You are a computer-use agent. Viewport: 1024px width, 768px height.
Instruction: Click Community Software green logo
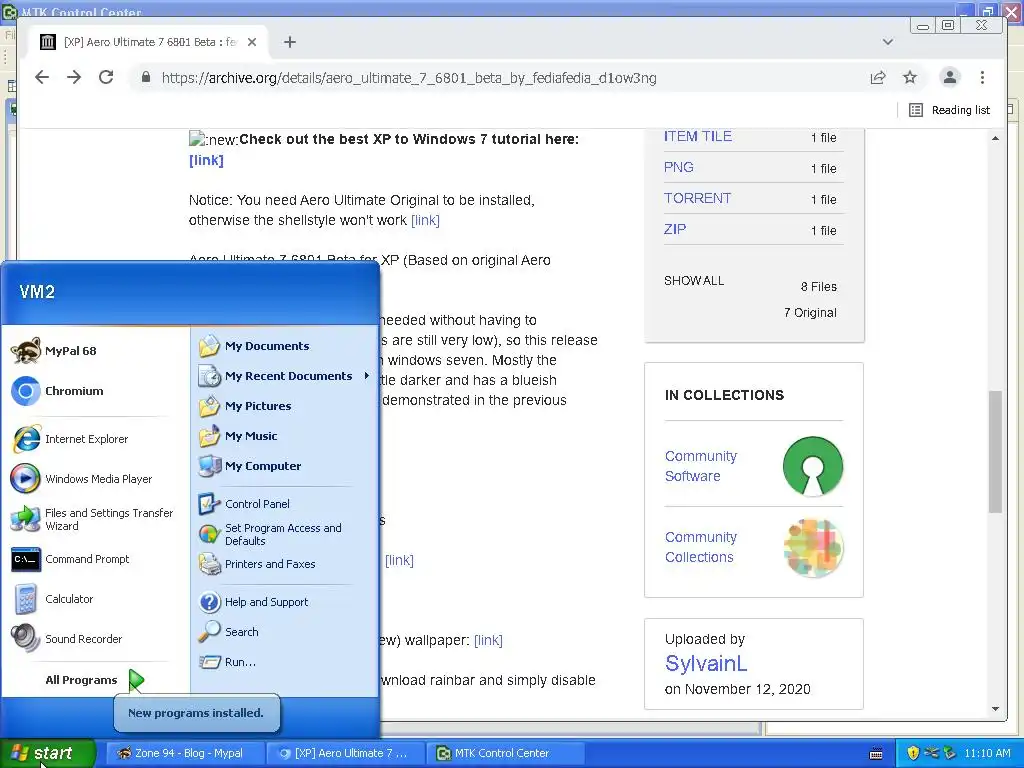click(813, 466)
